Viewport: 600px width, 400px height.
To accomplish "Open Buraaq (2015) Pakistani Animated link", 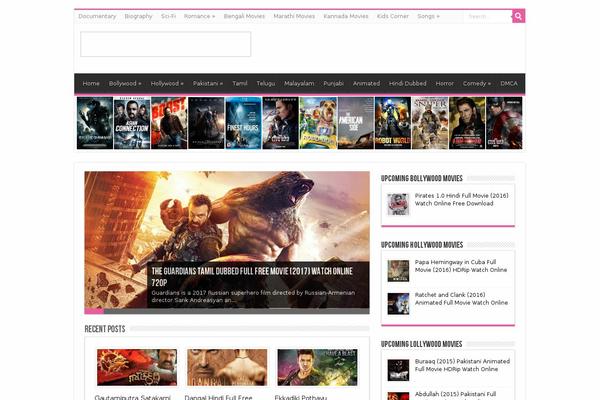I will (462, 365).
